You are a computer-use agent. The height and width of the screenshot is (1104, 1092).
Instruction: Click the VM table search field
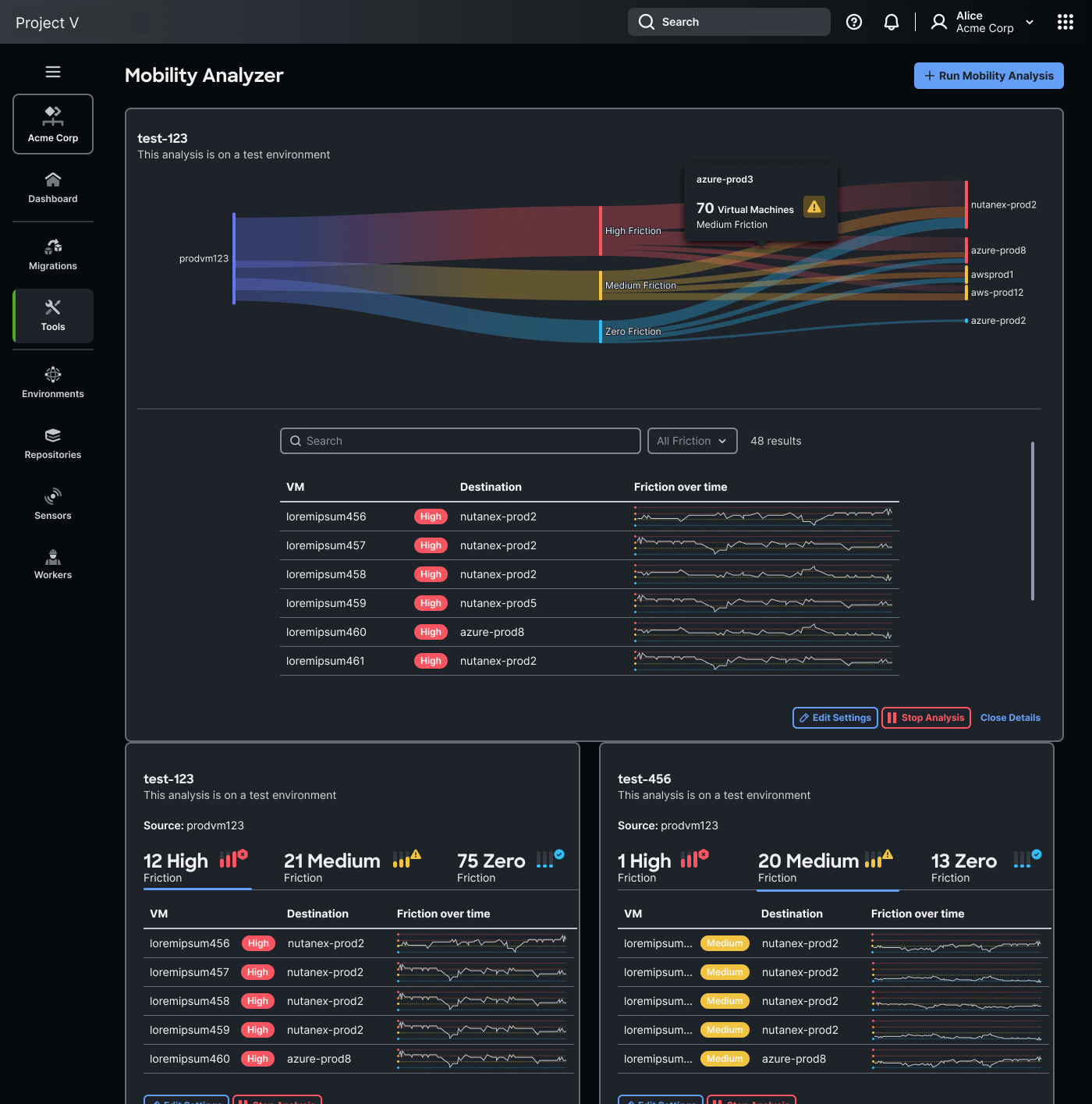(x=460, y=441)
